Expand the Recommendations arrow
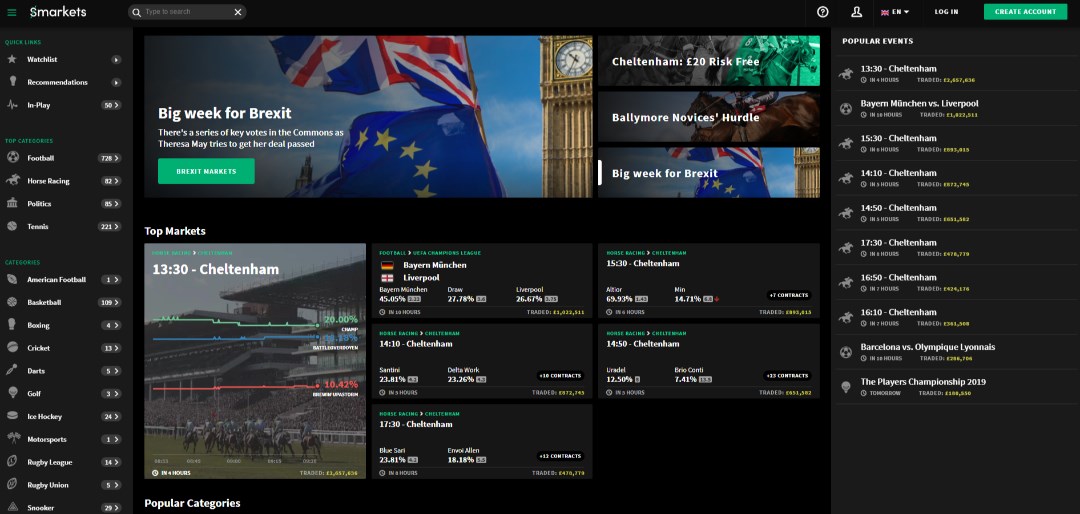The height and width of the screenshot is (514, 1080). tap(116, 83)
